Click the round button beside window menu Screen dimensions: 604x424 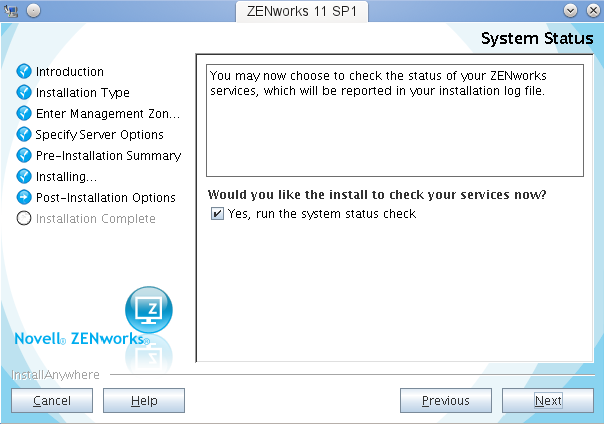click(x=33, y=10)
